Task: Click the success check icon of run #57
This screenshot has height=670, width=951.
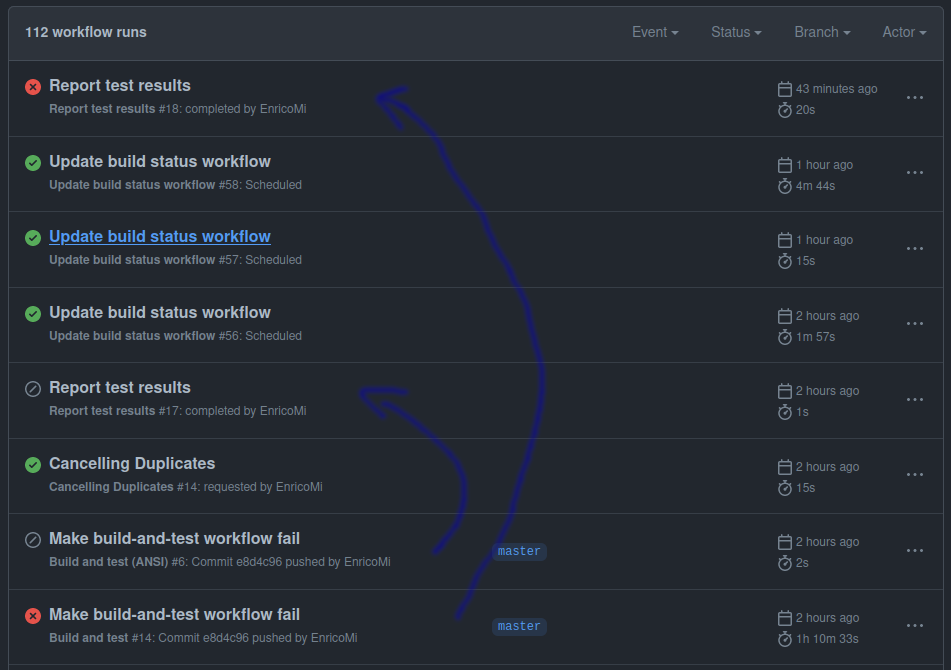Action: 33,238
